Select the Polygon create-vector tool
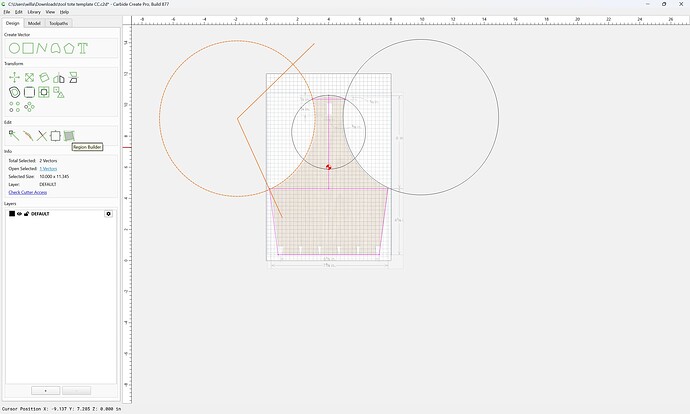 [x=69, y=48]
